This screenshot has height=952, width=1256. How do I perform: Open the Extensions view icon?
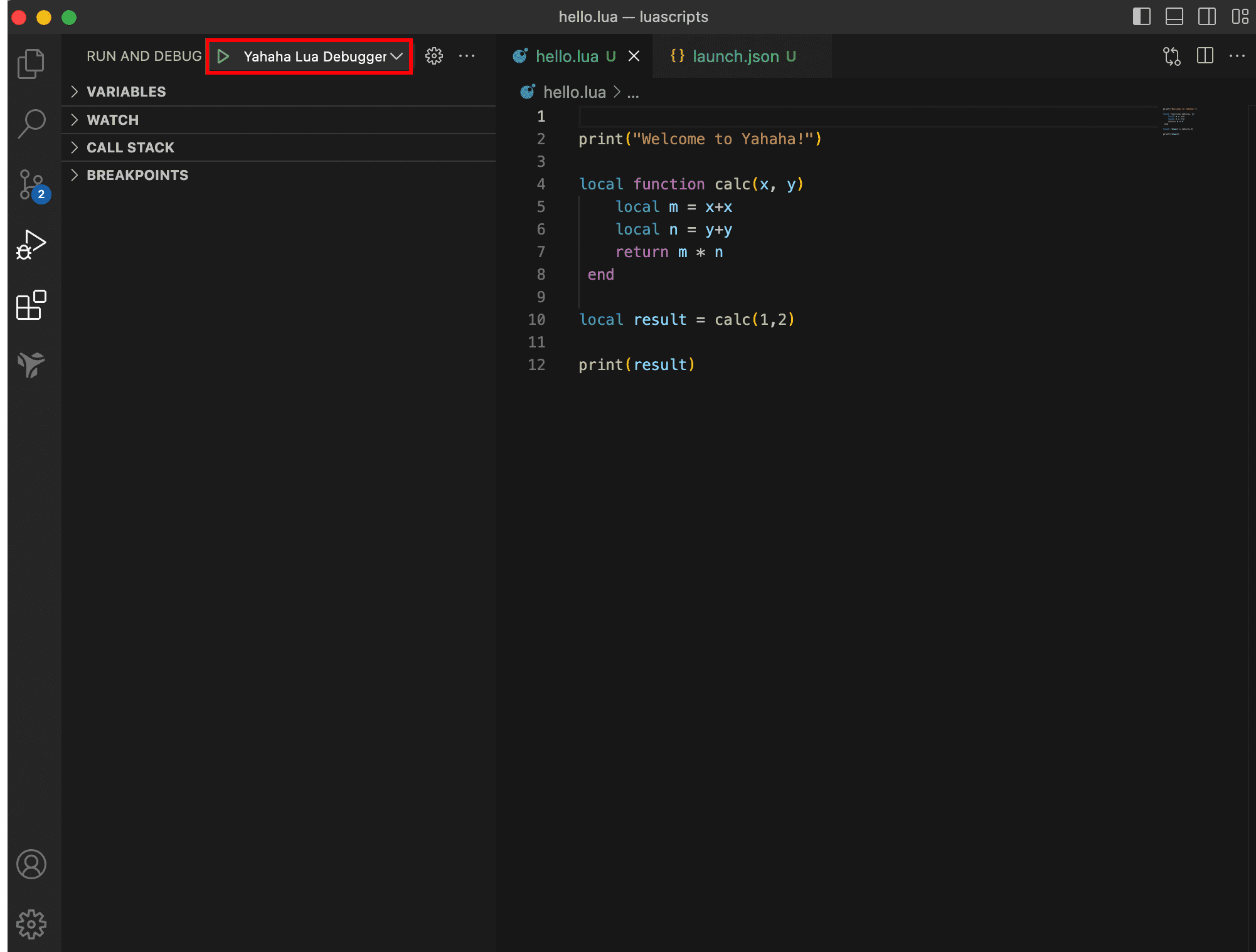point(31,306)
